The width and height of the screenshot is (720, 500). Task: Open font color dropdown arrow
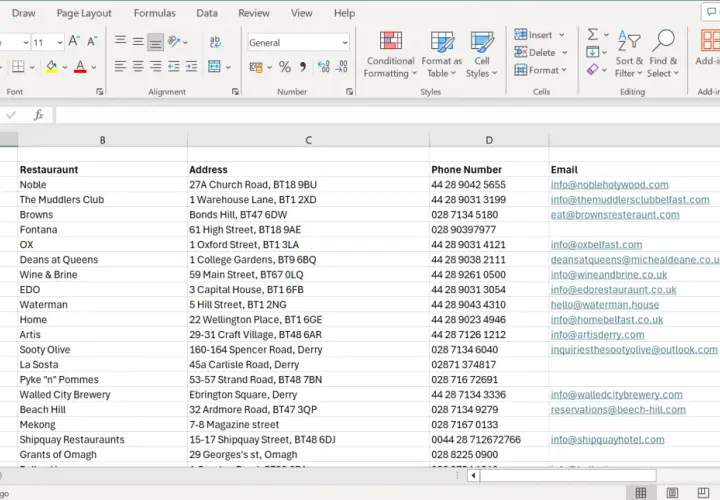click(x=94, y=67)
